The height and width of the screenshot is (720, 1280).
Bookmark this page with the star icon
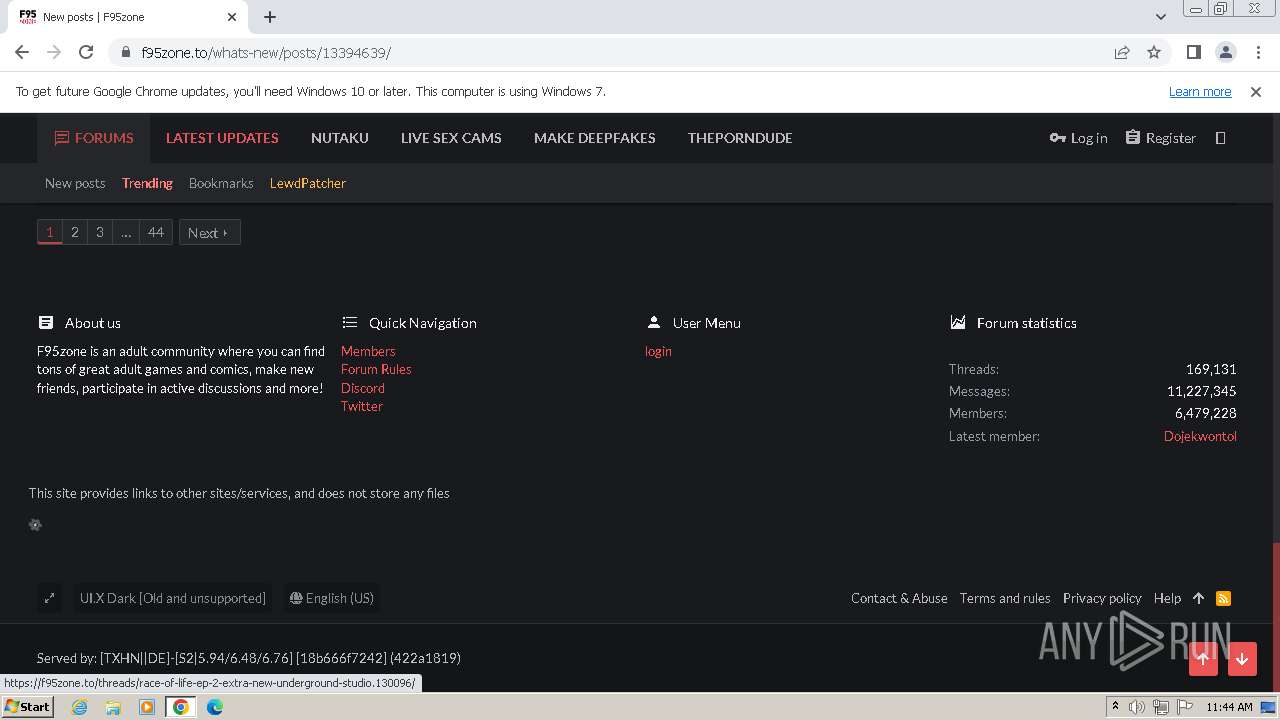pyautogui.click(x=1154, y=52)
